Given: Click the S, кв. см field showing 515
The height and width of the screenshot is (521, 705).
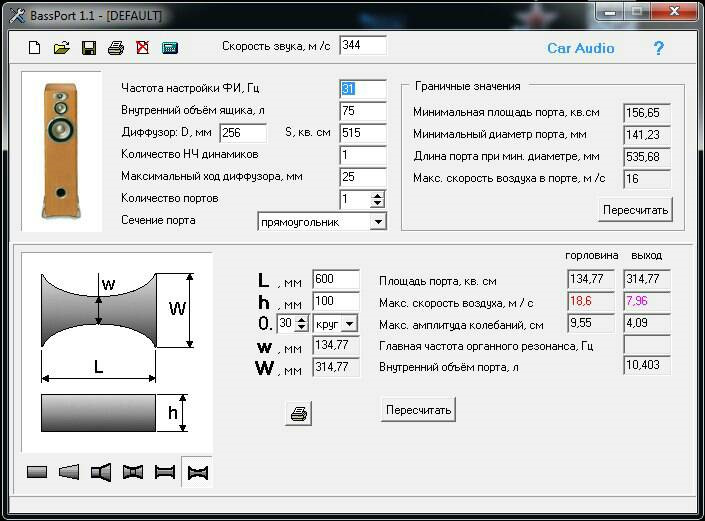Looking at the screenshot, I should click(x=363, y=133).
